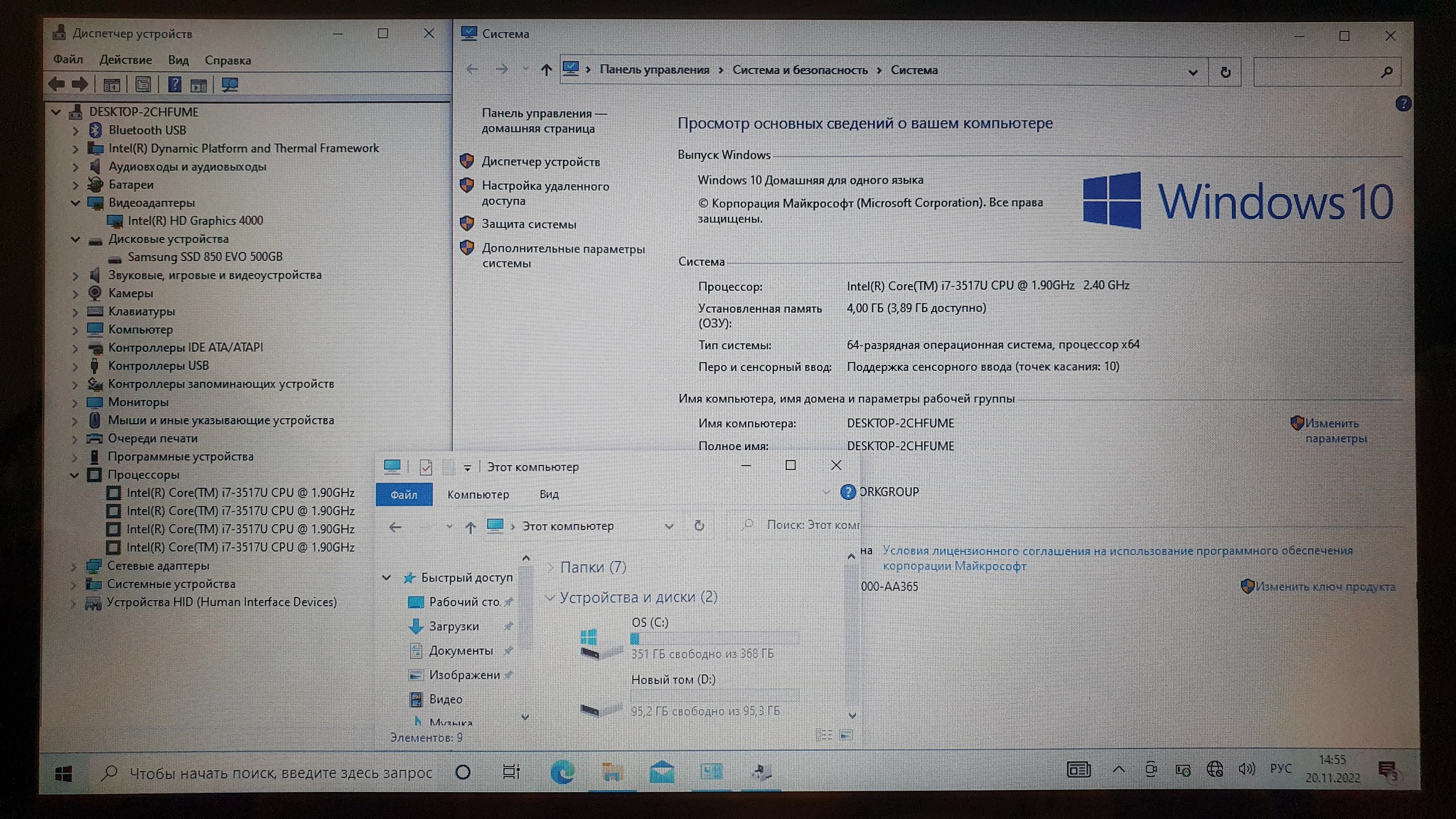Viewport: 1456px width, 819px height.
Task: Click the volume icon in system tray
Action: [1246, 769]
